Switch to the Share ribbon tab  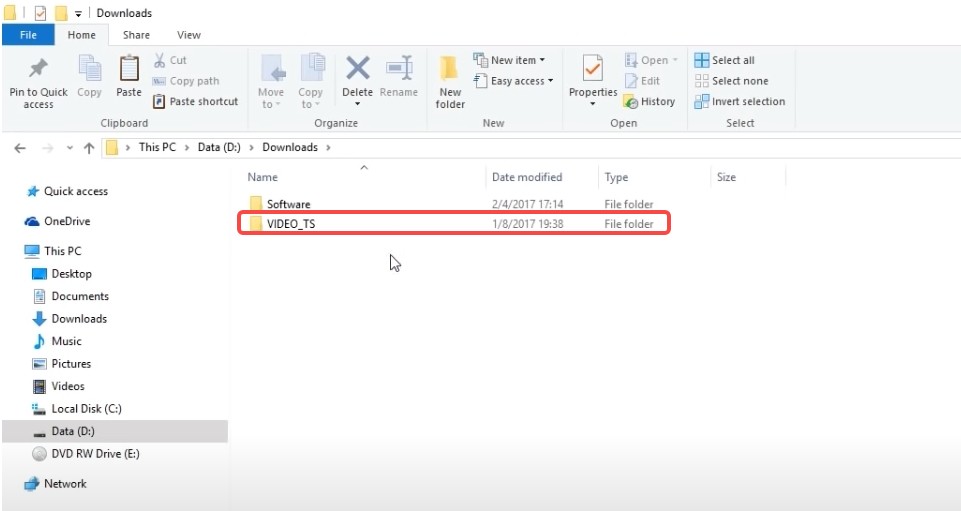coord(136,35)
